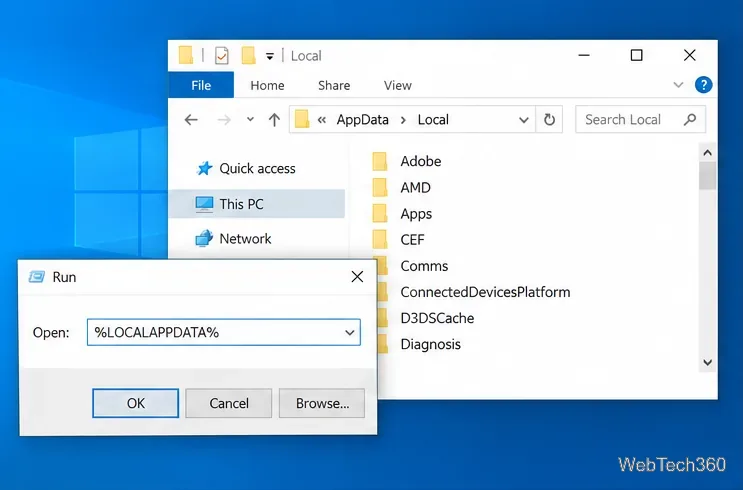Click Cancel in the Run dialog
Image resolution: width=743 pixels, height=490 pixels.
pos(229,403)
